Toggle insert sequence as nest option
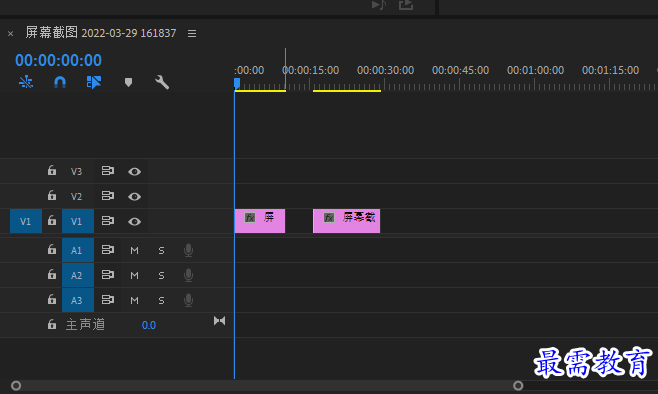The height and width of the screenshot is (394, 658). pos(26,82)
